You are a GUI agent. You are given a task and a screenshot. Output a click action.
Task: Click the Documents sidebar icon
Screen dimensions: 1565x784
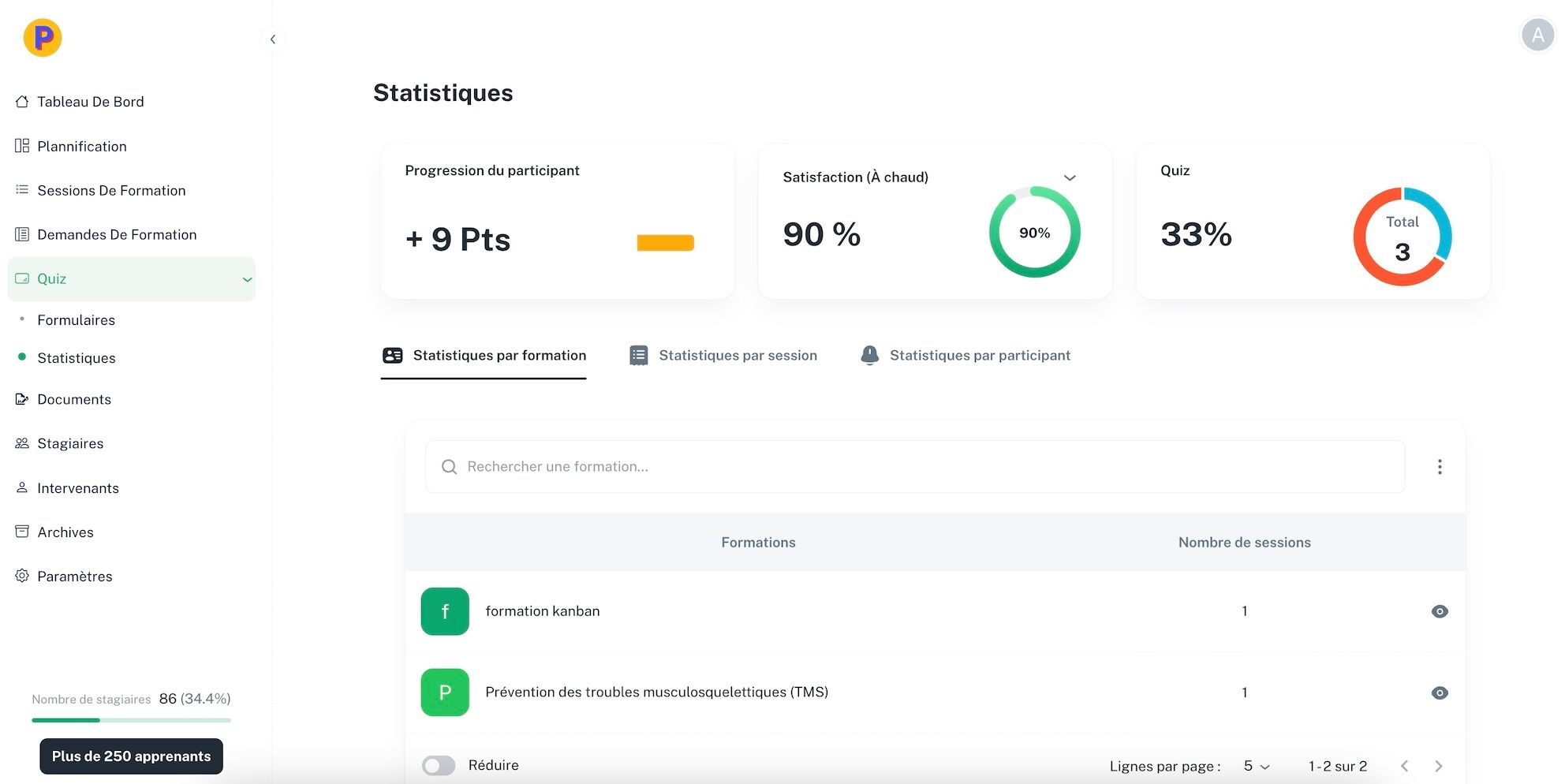click(x=22, y=399)
